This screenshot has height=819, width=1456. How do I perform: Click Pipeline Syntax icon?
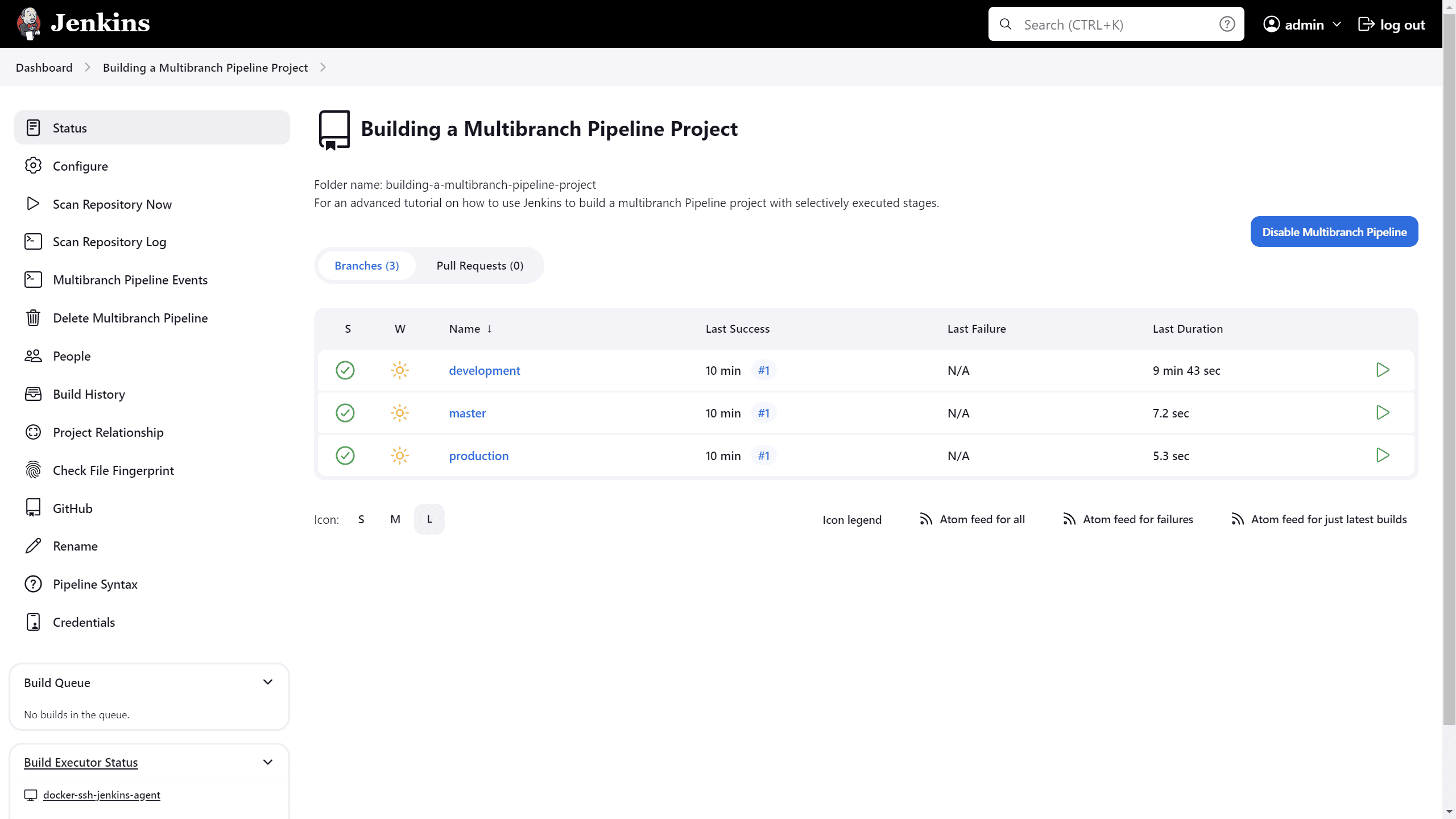click(x=33, y=584)
